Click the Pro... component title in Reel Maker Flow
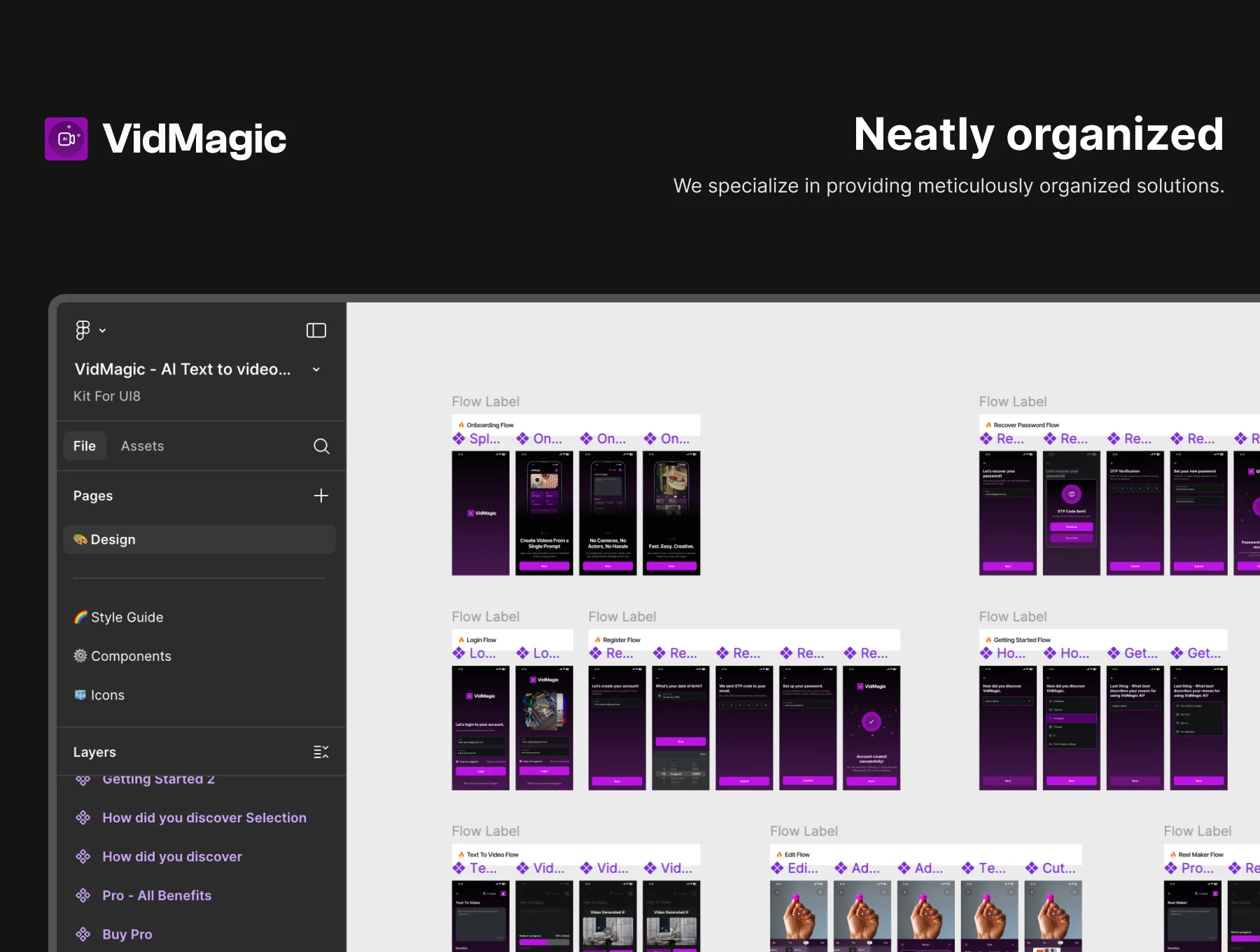The width and height of the screenshot is (1260, 952). click(x=1198, y=868)
